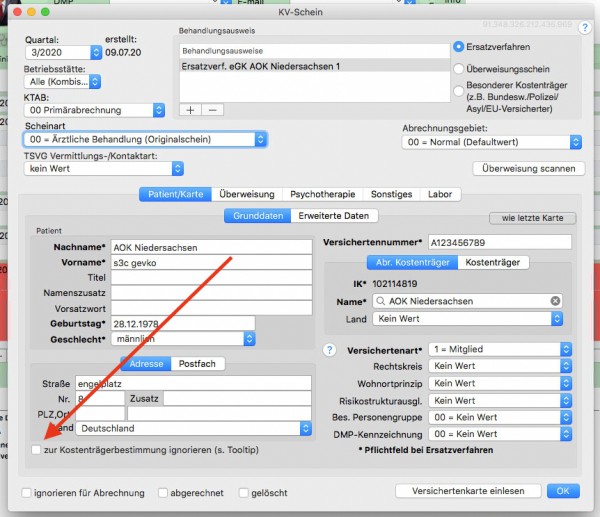Tick 'zur Kostenträgerbestimmung ignorieren' checkbox

pyautogui.click(x=36, y=450)
